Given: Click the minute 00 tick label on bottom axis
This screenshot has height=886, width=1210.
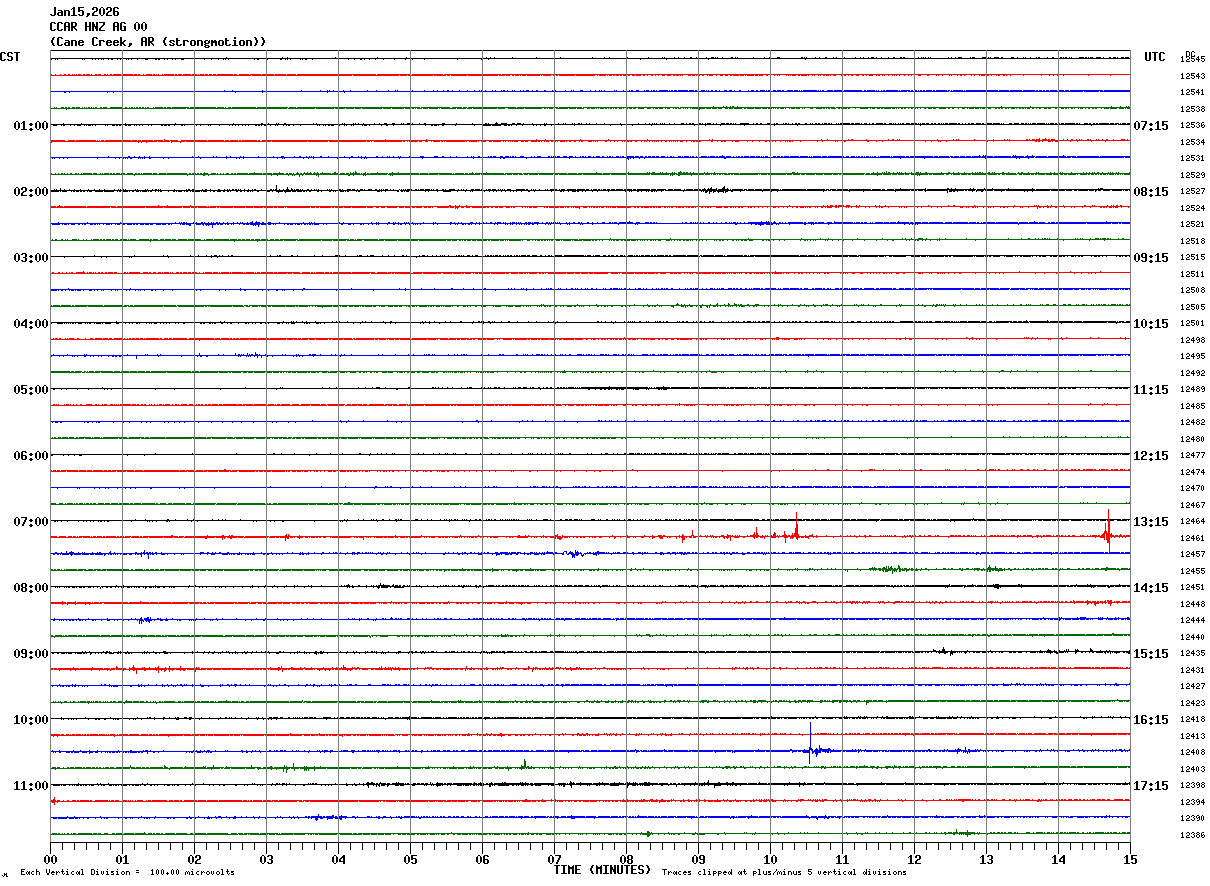Looking at the screenshot, I should point(51,859).
